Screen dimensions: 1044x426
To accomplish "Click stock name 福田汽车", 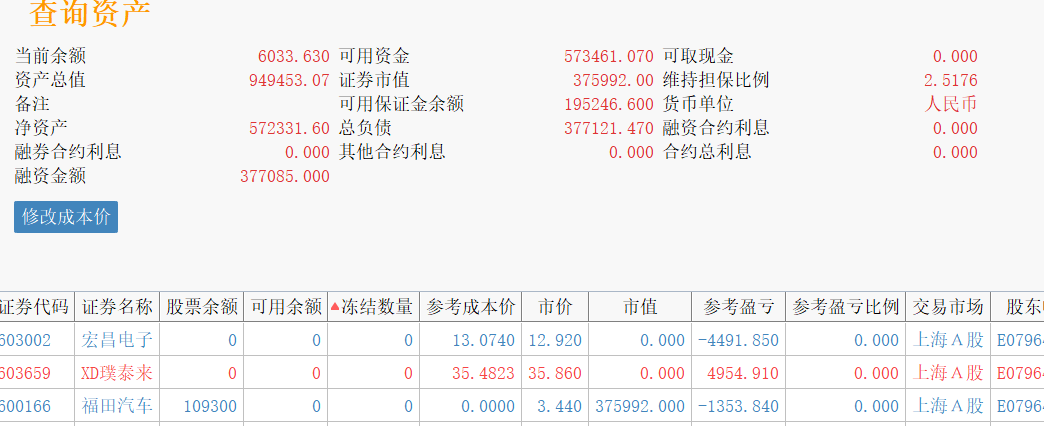I will 117,405.
